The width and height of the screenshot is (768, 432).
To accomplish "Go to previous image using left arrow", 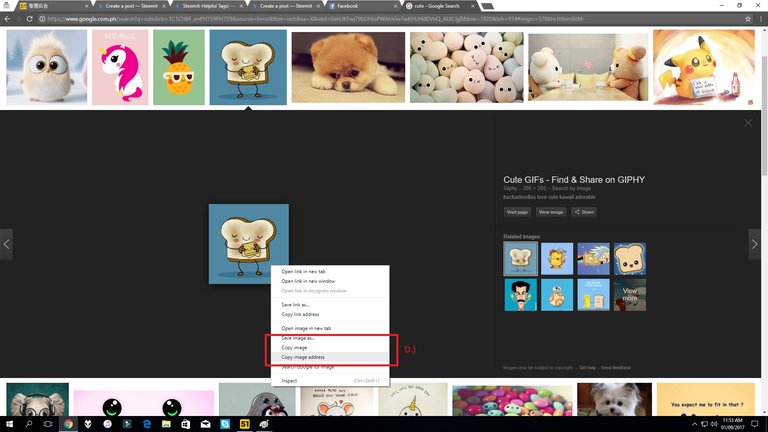I will 6,243.
